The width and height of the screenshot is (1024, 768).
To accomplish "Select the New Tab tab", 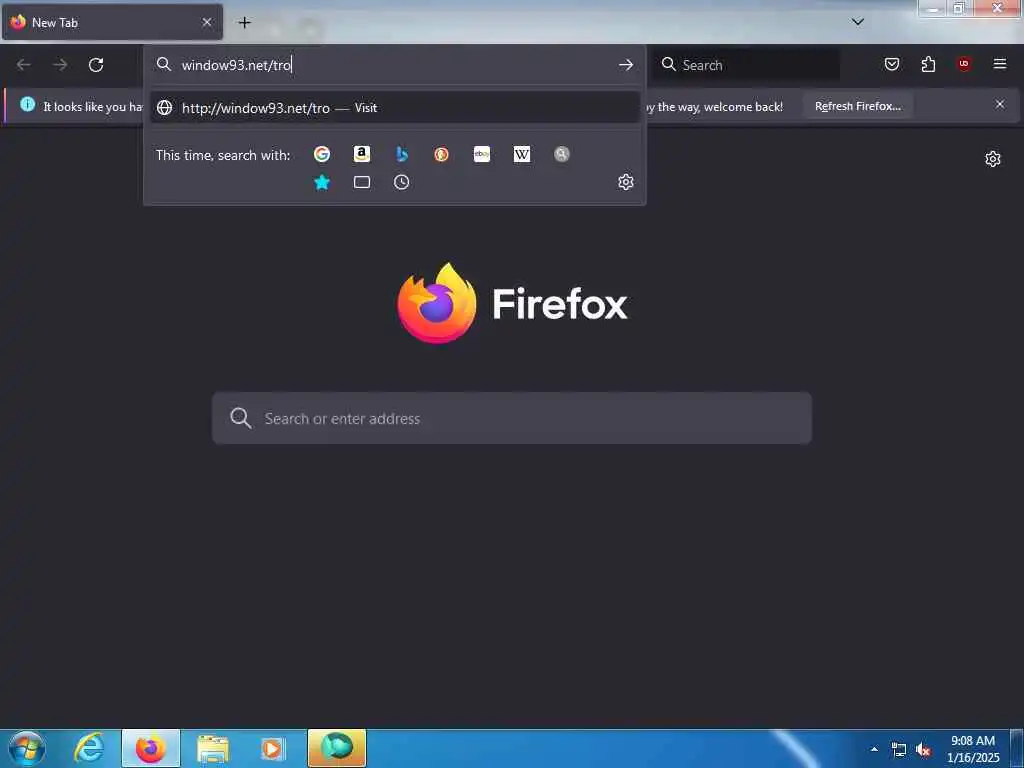I will point(112,22).
